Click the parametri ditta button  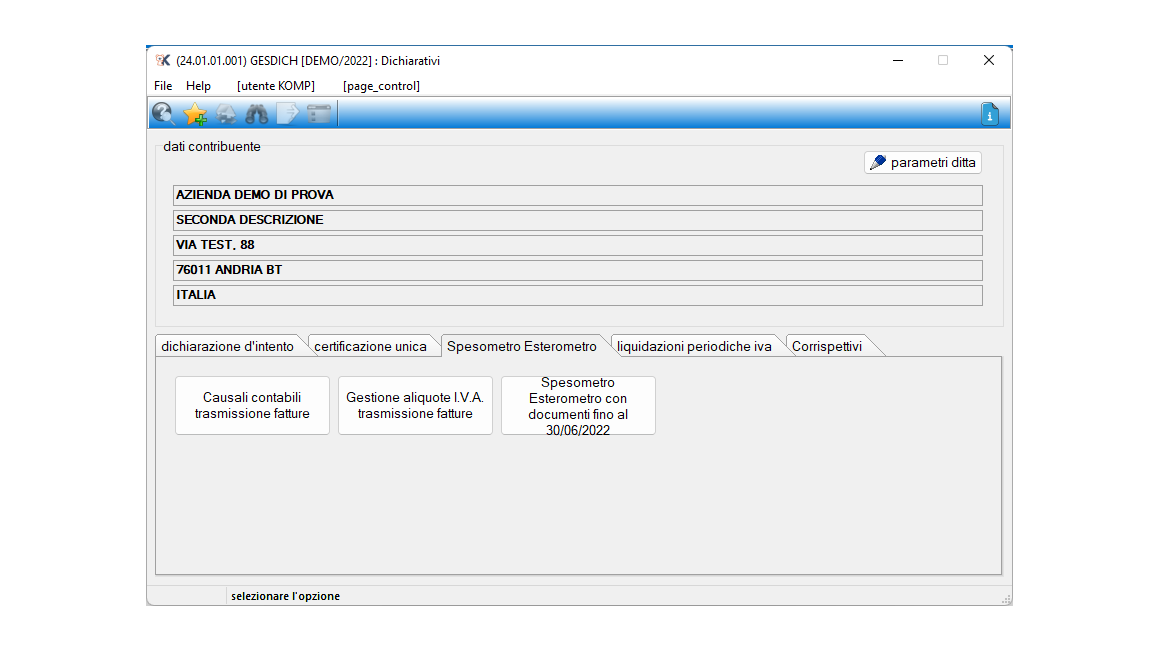pyautogui.click(x=923, y=162)
